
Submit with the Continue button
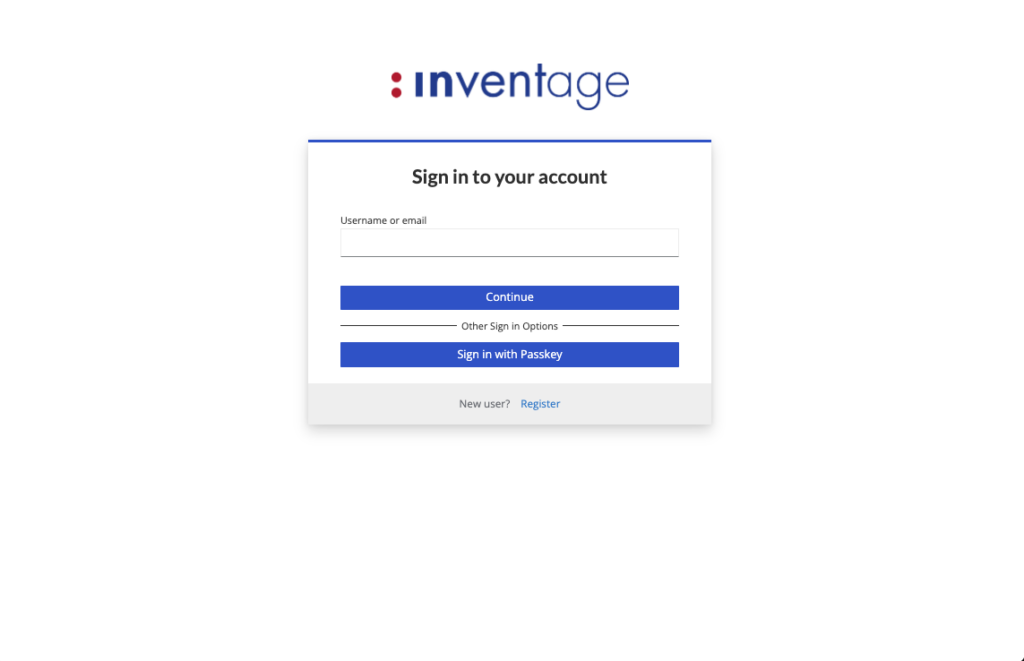point(509,297)
